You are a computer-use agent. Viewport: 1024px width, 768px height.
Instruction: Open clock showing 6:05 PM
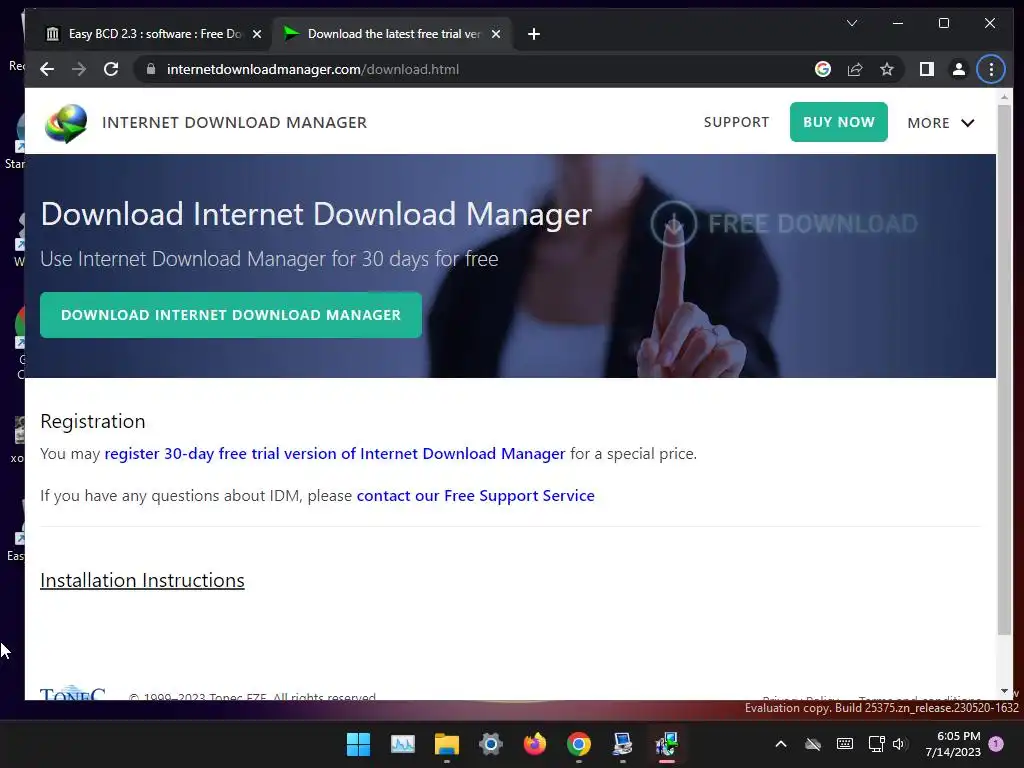coord(952,744)
